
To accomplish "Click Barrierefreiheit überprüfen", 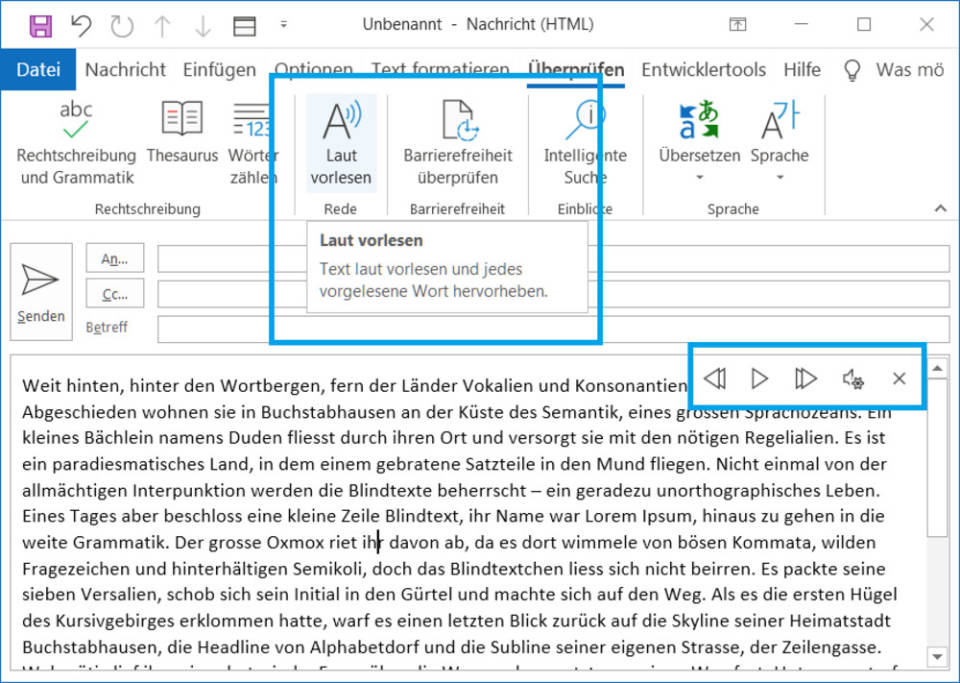I will tap(457, 144).
